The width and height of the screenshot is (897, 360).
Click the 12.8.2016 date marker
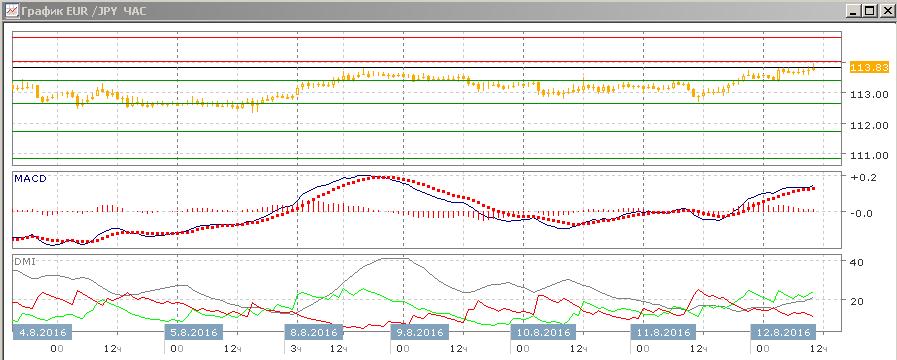coord(782,332)
